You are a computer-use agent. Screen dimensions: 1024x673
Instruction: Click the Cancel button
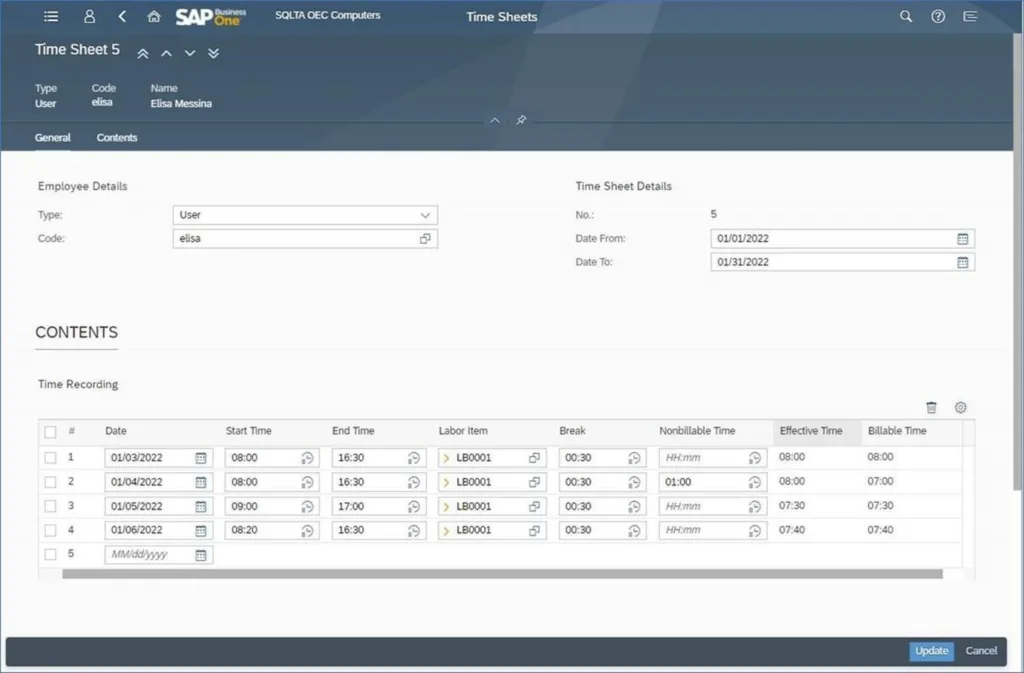(x=981, y=651)
